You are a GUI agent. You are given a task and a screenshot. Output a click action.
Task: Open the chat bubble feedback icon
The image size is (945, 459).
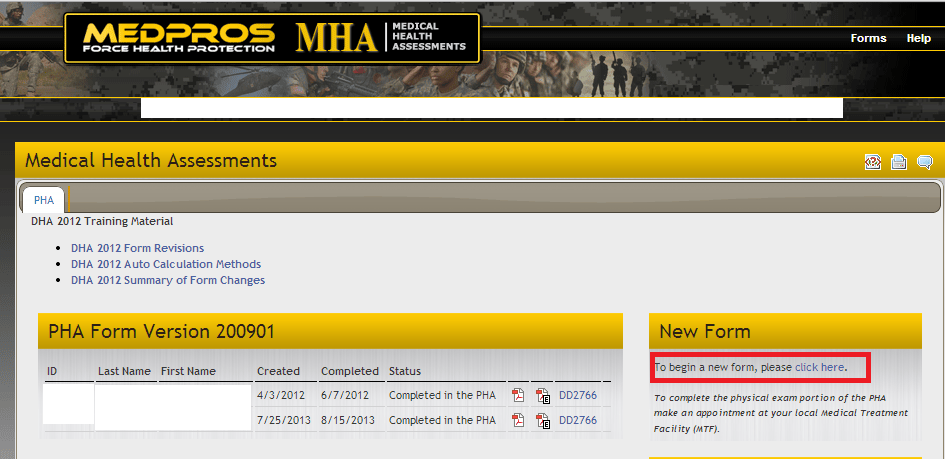pos(925,162)
